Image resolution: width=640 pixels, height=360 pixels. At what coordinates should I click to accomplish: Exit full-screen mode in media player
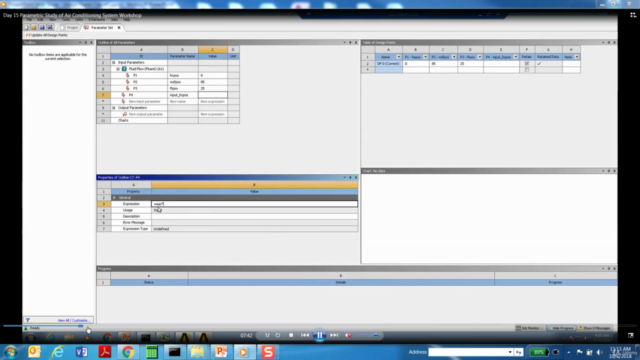click(x=631, y=335)
